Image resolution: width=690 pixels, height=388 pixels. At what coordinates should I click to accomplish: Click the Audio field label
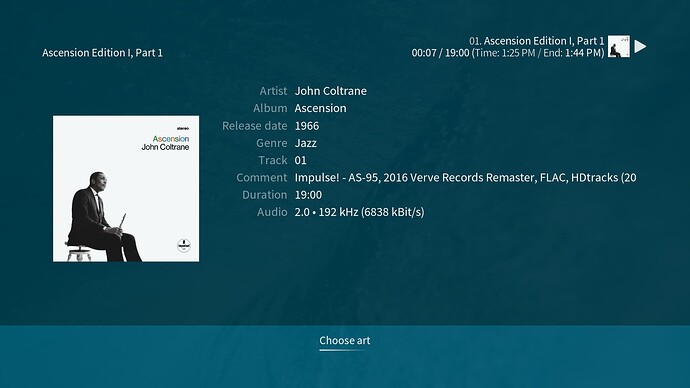(x=272, y=212)
